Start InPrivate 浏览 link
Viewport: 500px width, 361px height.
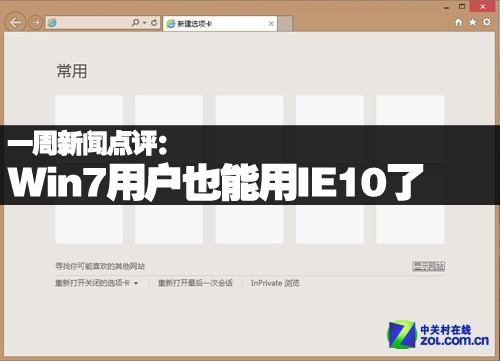(x=275, y=283)
